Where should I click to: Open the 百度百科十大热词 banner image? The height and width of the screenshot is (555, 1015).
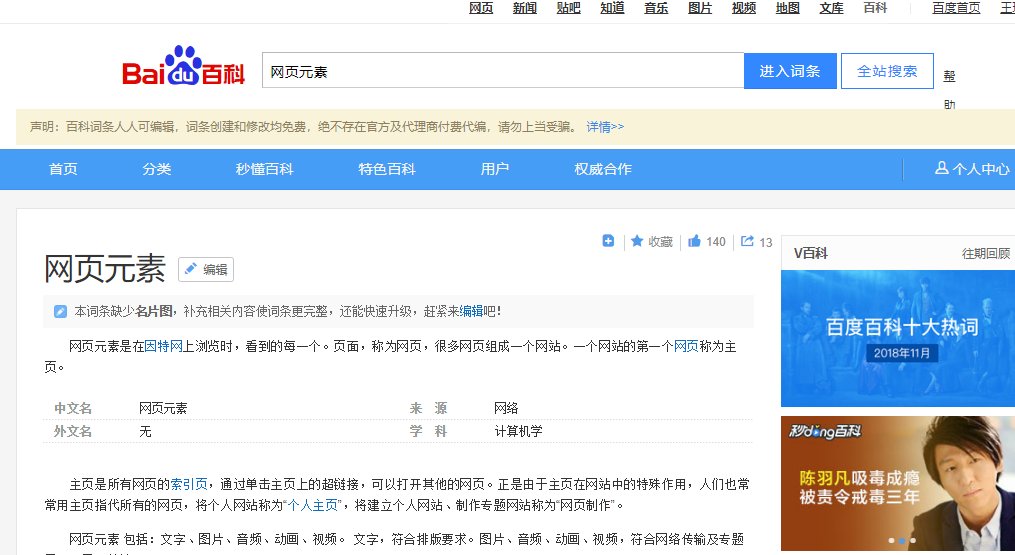point(898,338)
